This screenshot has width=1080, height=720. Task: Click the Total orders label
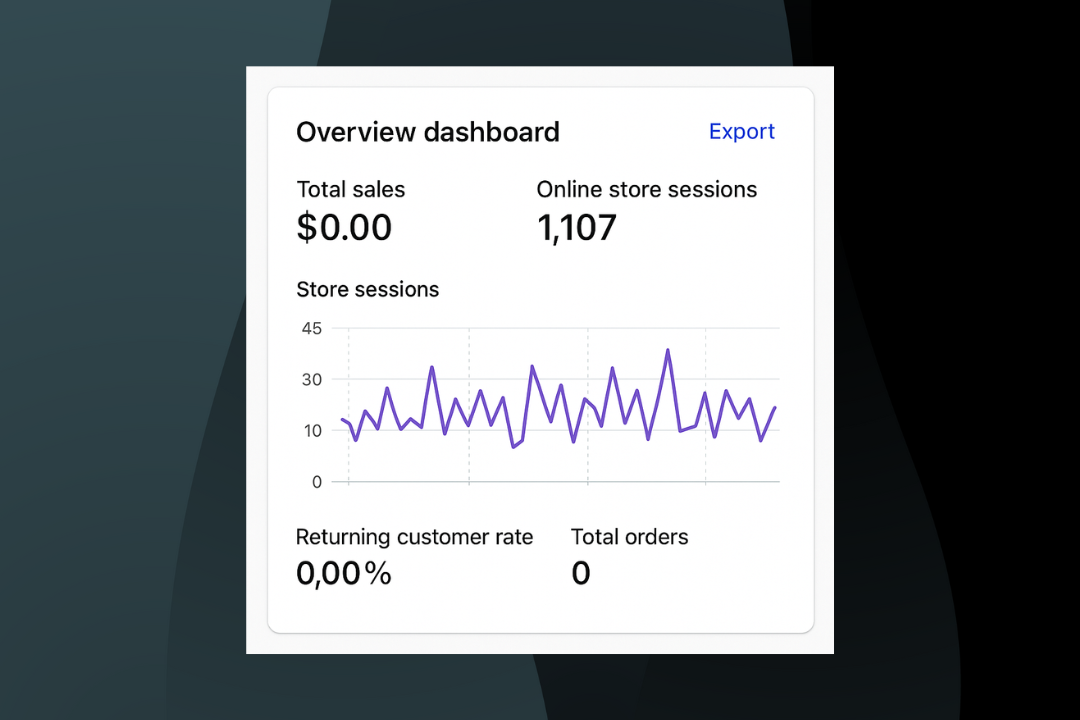(630, 537)
